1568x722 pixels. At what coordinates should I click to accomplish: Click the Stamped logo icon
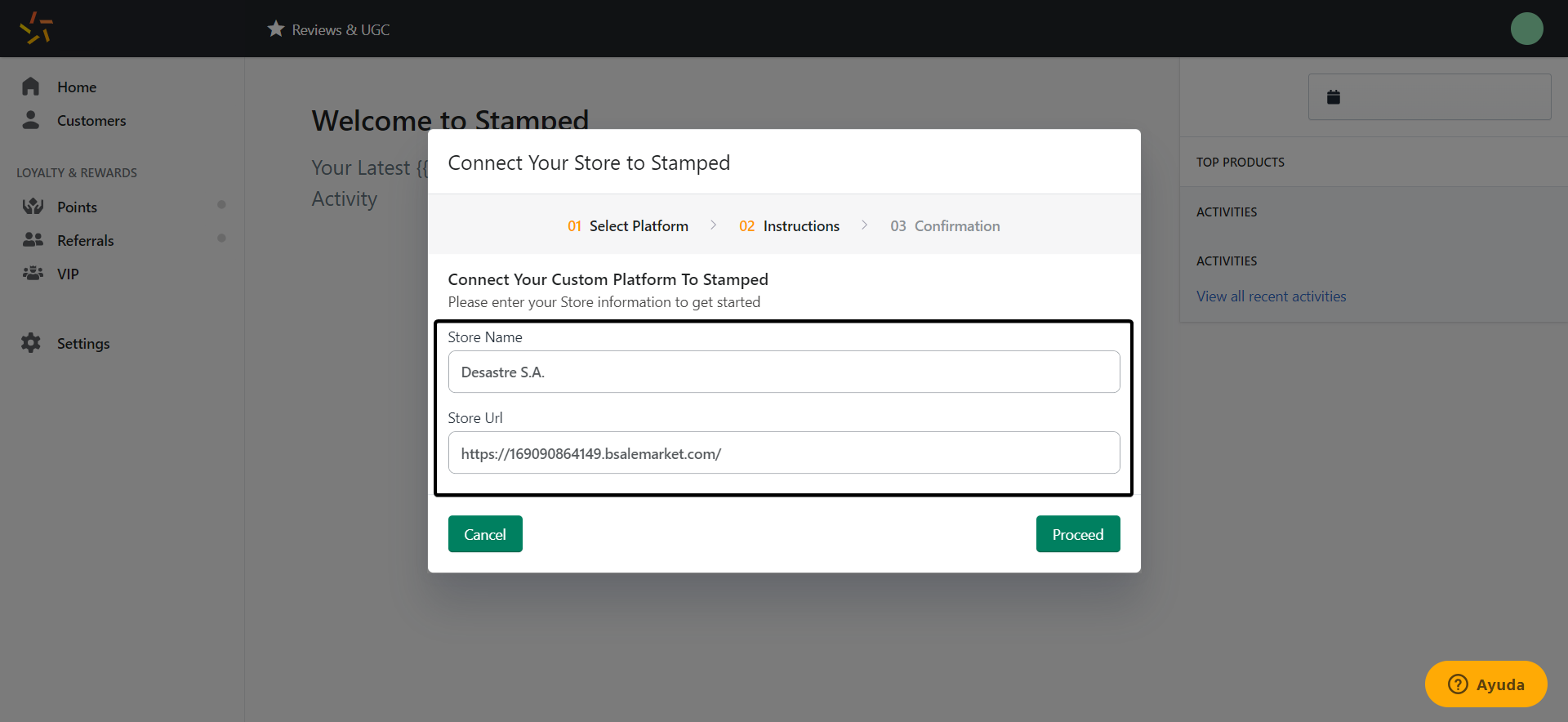coord(36,28)
